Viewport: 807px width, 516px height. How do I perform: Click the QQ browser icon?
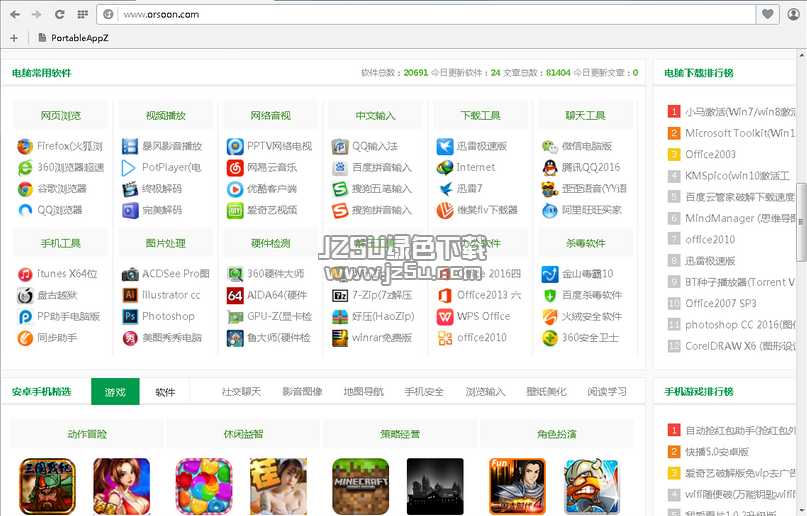(x=25, y=210)
